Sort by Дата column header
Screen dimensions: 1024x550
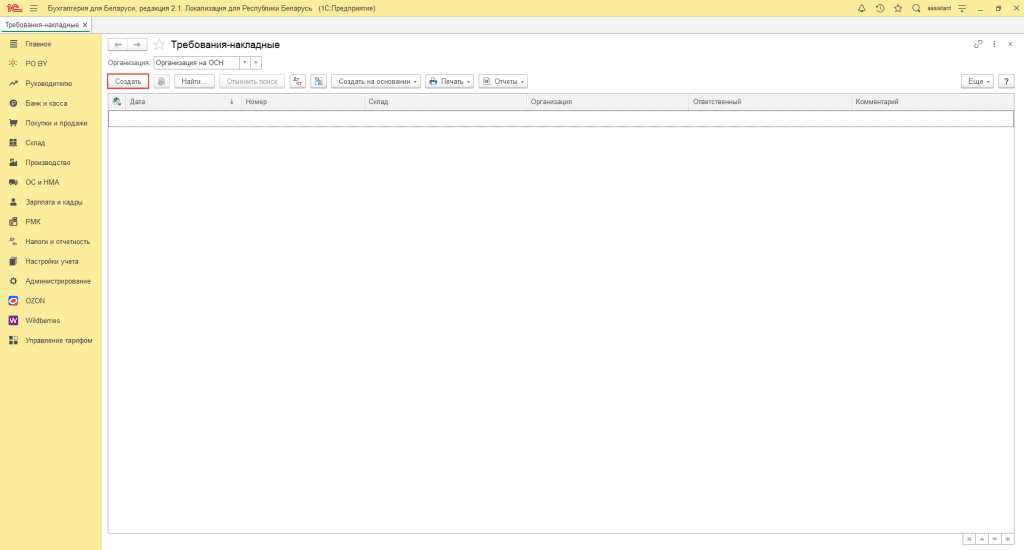[x=184, y=102]
